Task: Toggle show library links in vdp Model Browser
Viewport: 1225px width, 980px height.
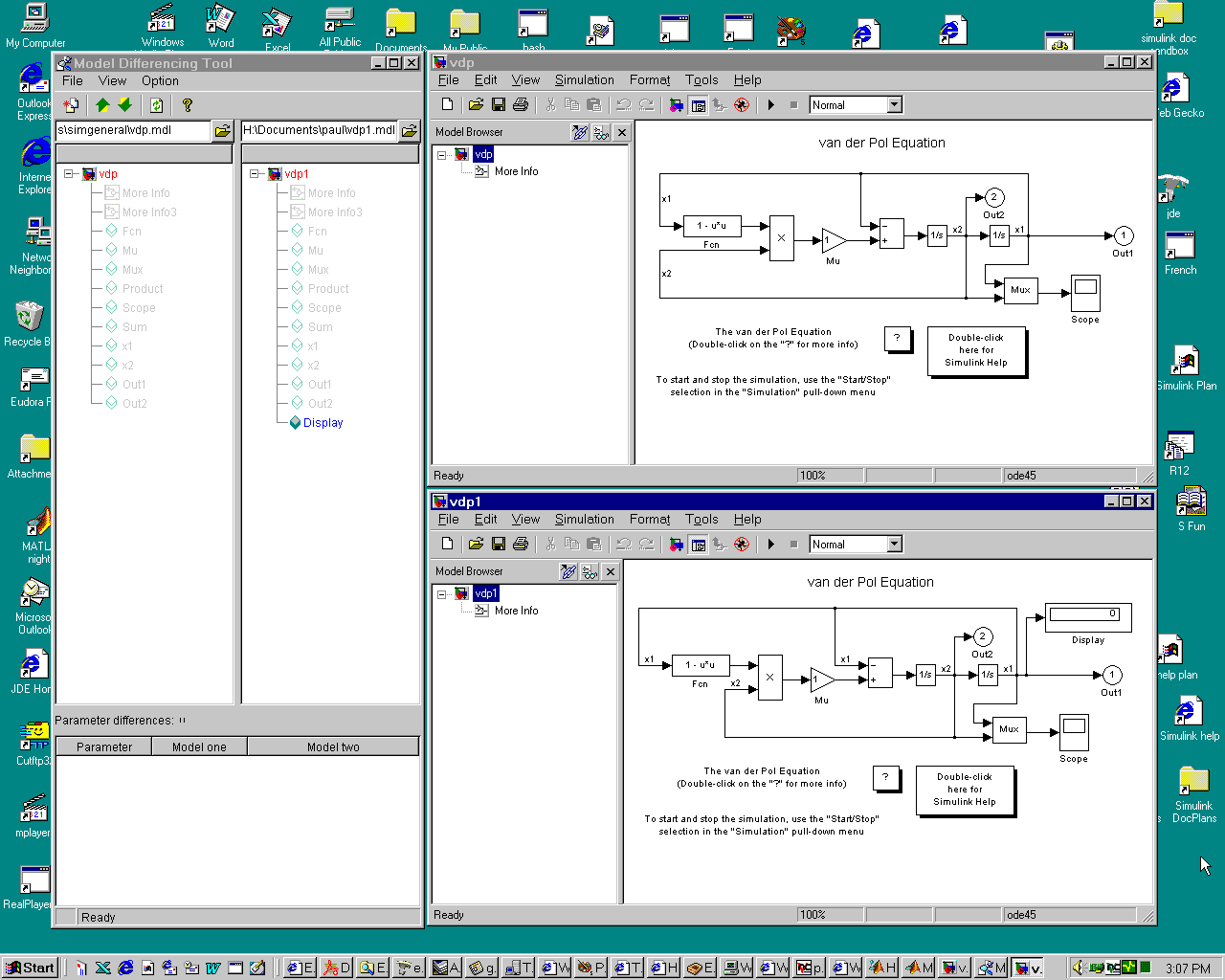Action: click(x=579, y=133)
